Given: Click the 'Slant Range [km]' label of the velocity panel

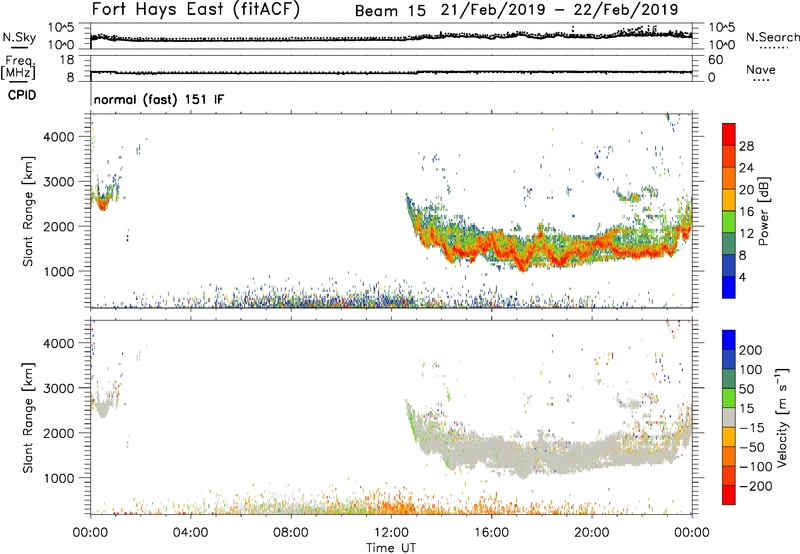Looking at the screenshot, I should (28, 417).
